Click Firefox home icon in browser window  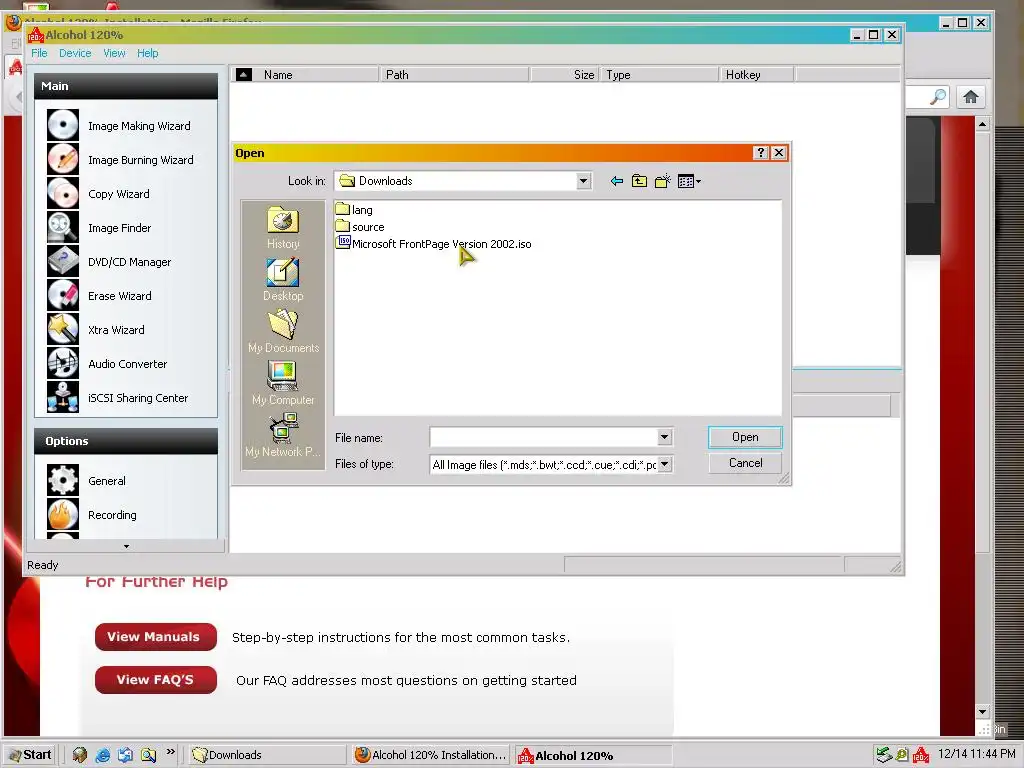(971, 97)
